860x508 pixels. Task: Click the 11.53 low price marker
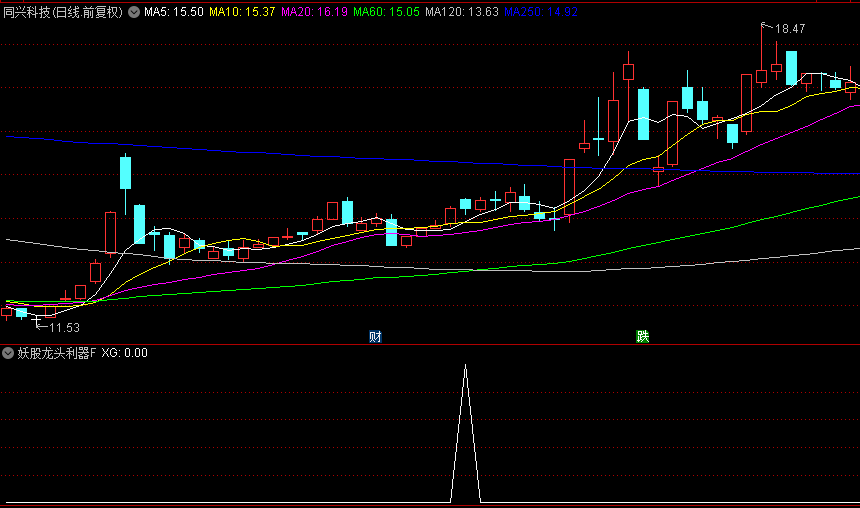click(64, 327)
